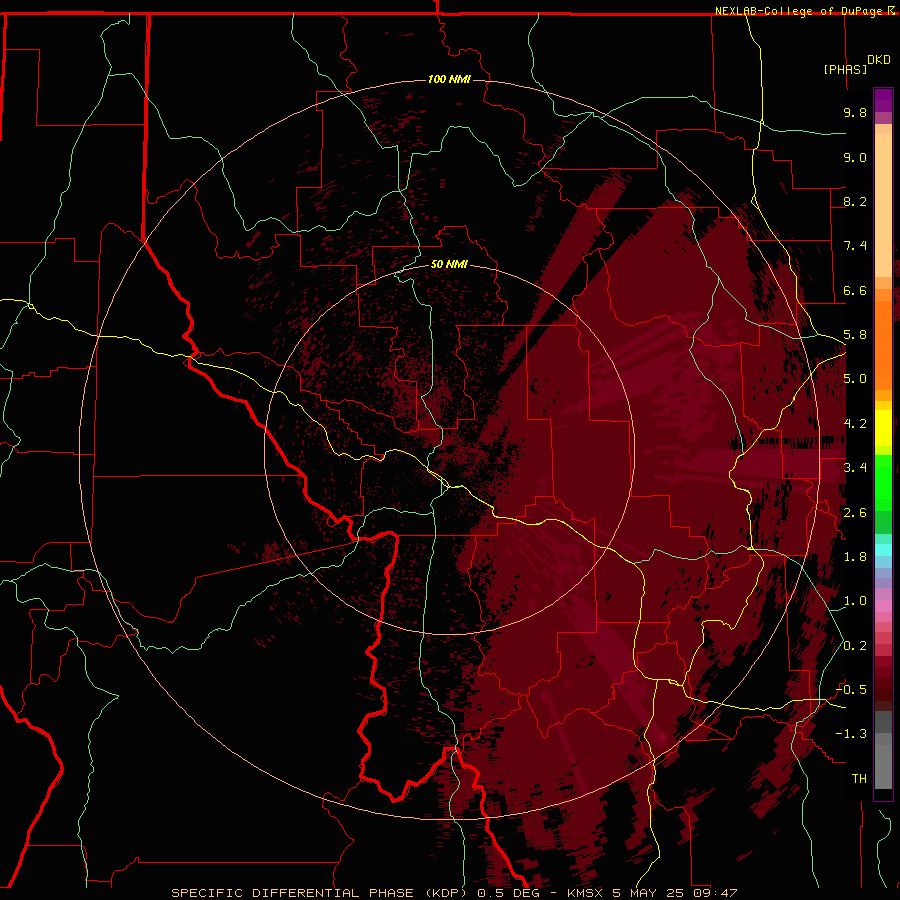900x900 pixels.
Task: Click the -1.3 scale value
Action: pyautogui.click(x=851, y=734)
